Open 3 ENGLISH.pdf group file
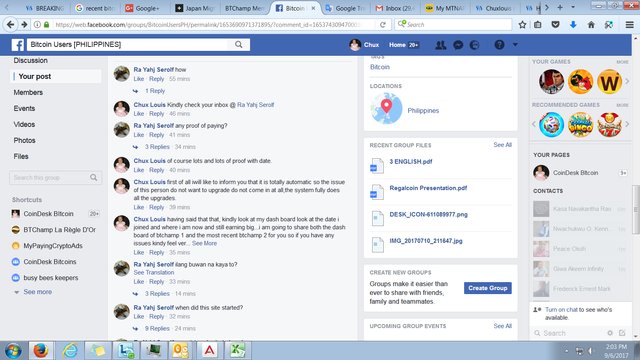 pos(411,162)
